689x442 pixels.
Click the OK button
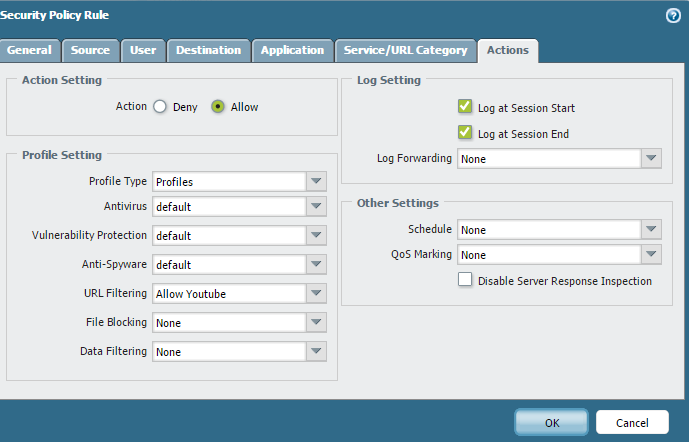click(552, 422)
